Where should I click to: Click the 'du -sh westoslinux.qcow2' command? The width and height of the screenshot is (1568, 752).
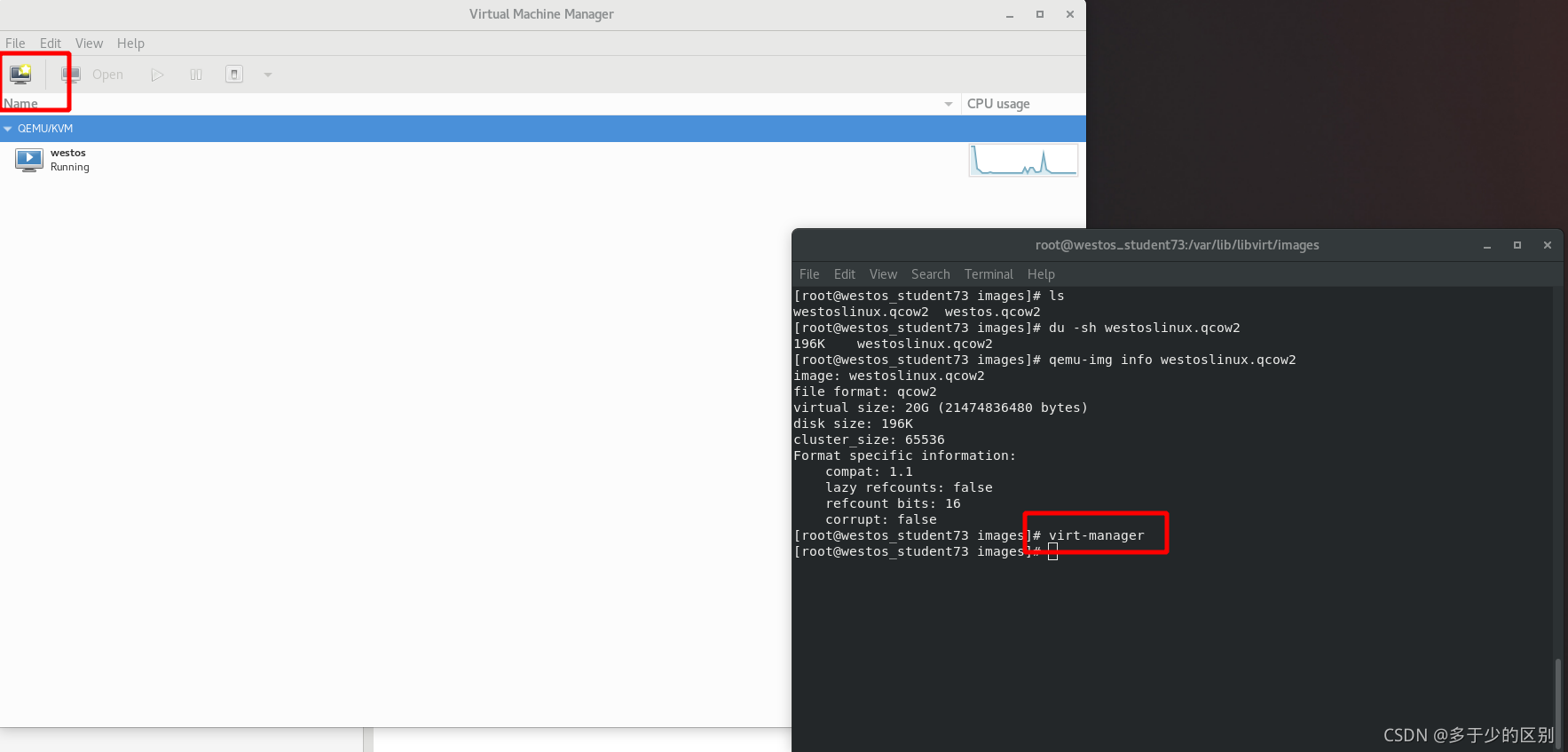[x=1145, y=328]
